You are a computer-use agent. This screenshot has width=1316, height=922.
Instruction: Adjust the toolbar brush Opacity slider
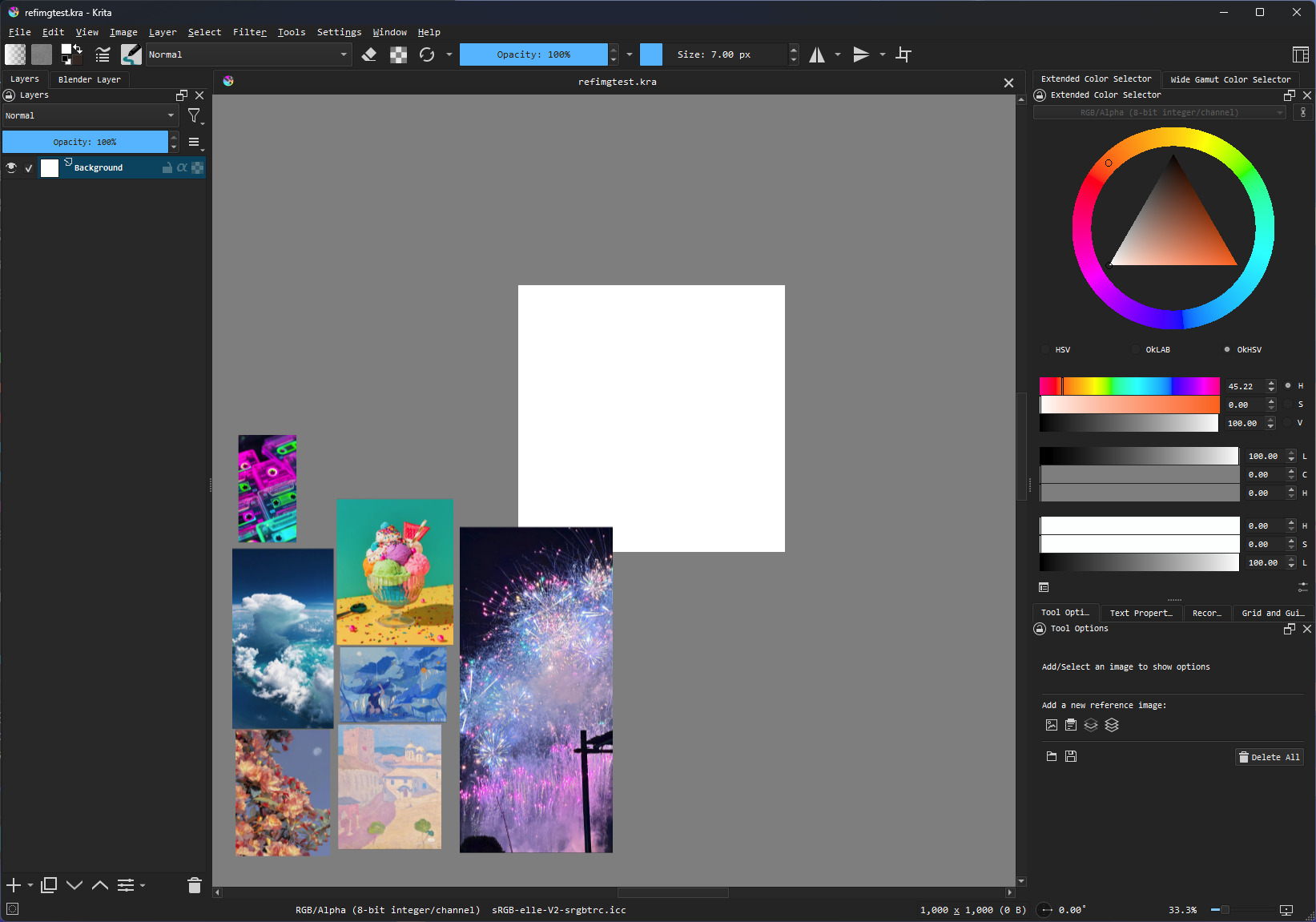(x=533, y=54)
